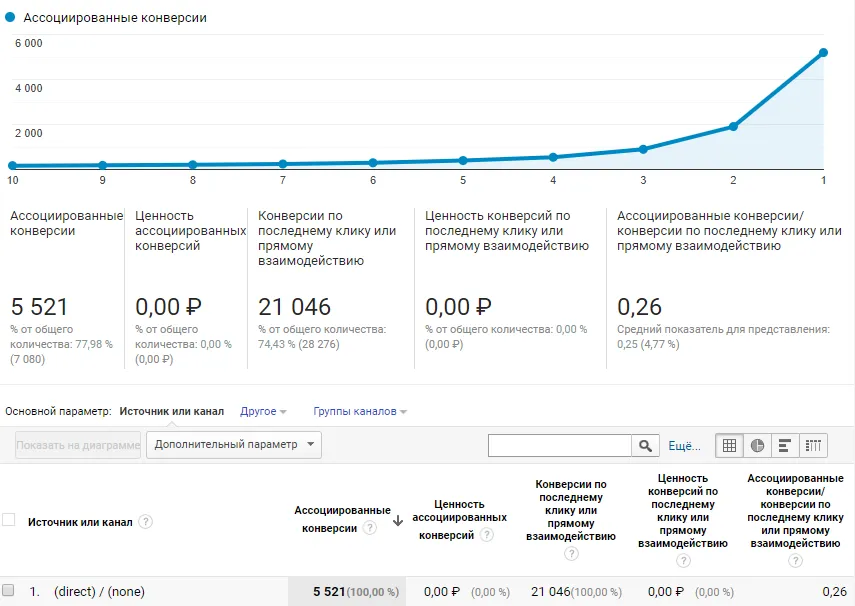Expand the 'Другое' parameter dropdown
Image resolution: width=855 pixels, height=606 pixels.
(x=263, y=411)
